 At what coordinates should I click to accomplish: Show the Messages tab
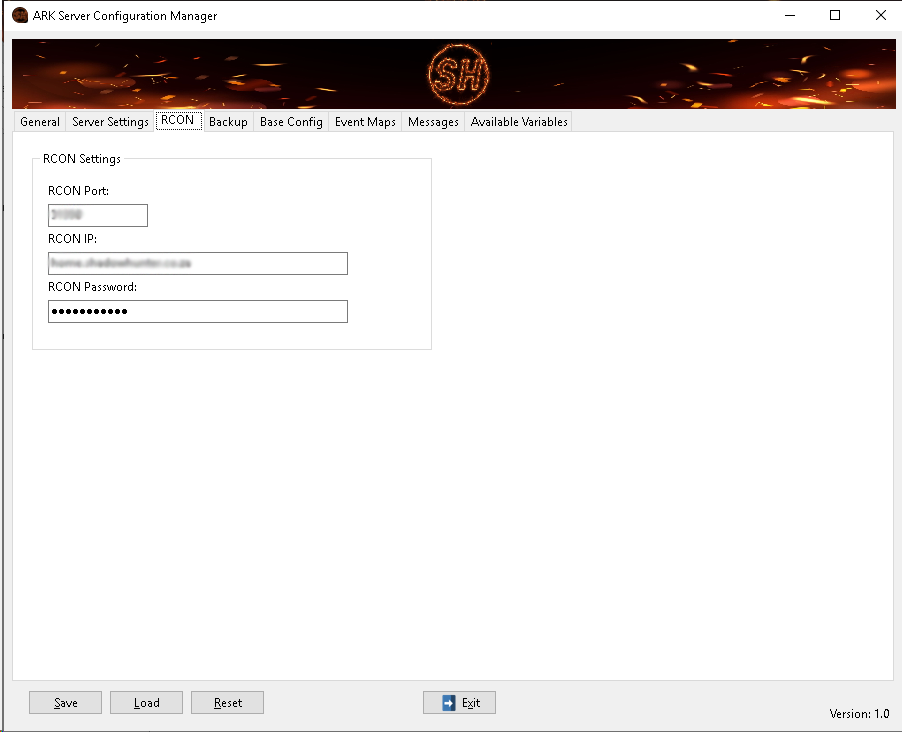tap(433, 122)
